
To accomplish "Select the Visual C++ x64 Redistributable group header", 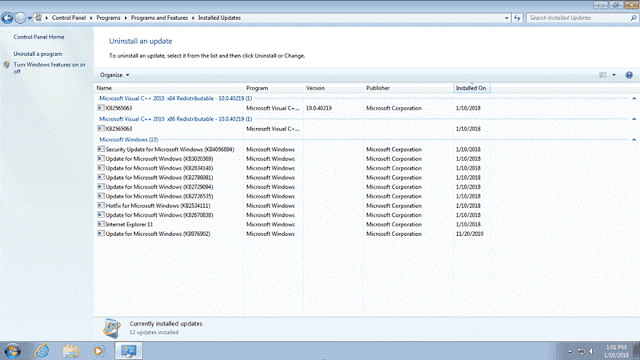I will coord(176,98).
